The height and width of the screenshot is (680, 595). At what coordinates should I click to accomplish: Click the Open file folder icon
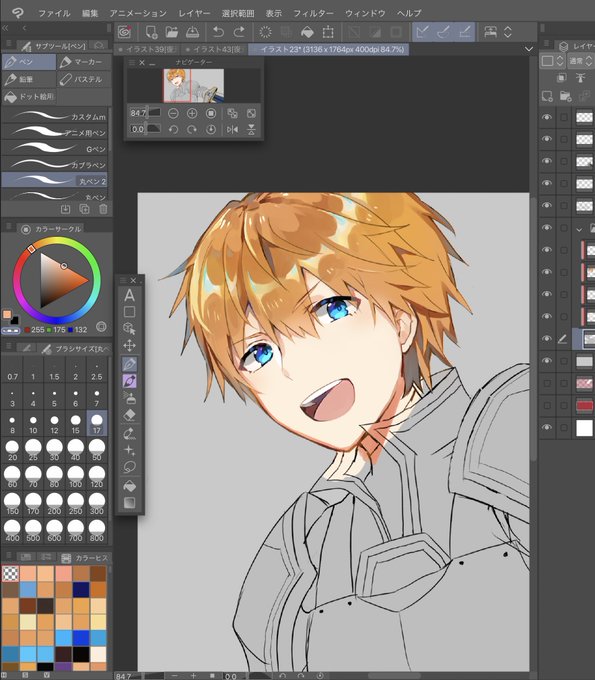pyautogui.click(x=172, y=32)
